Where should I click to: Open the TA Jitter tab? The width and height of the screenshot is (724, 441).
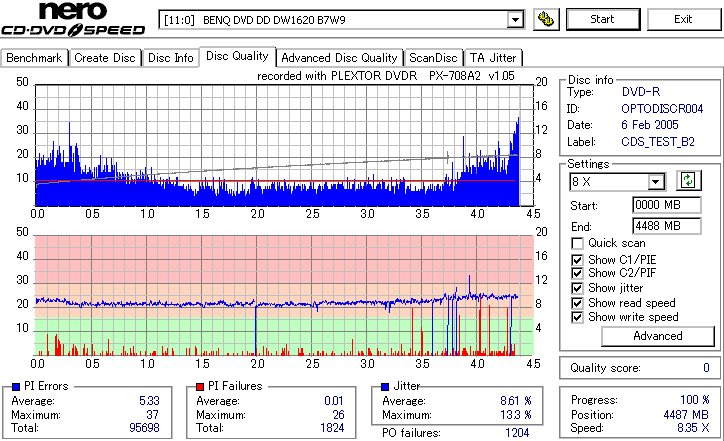click(493, 58)
